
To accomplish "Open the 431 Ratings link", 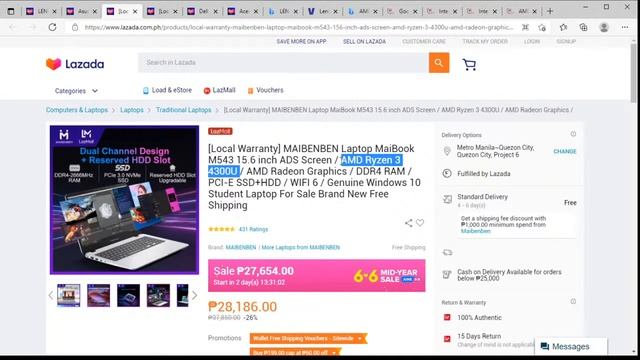I will tap(253, 229).
